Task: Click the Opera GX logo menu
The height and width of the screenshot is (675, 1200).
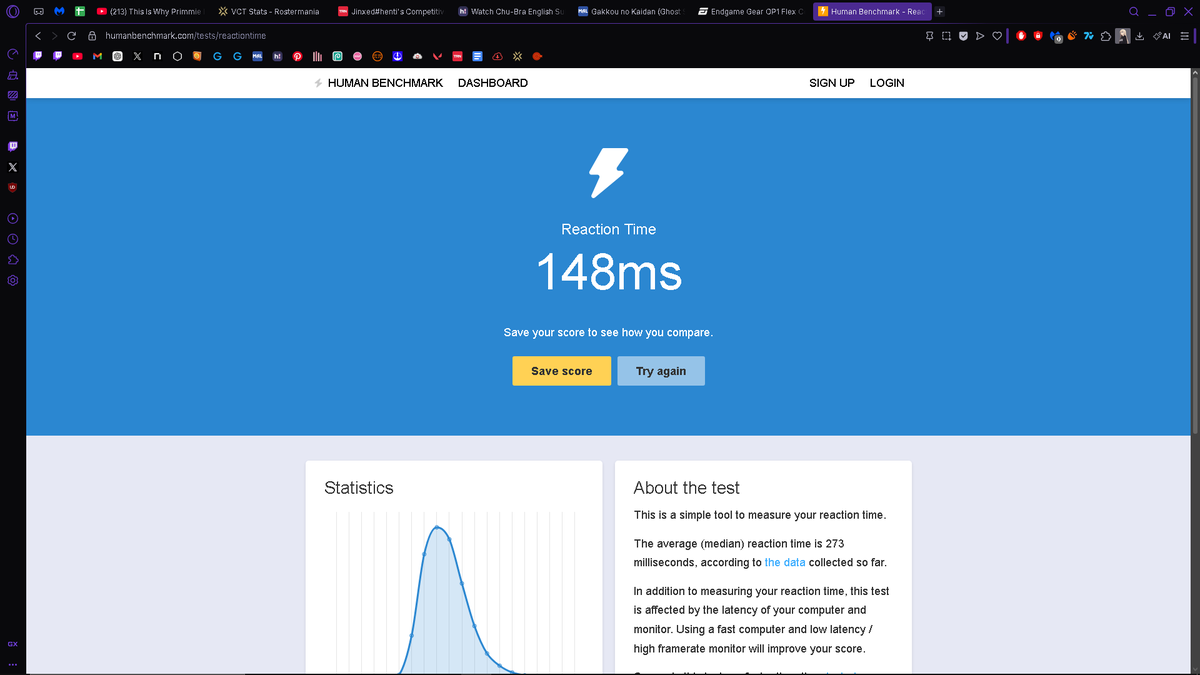Action: [12, 12]
